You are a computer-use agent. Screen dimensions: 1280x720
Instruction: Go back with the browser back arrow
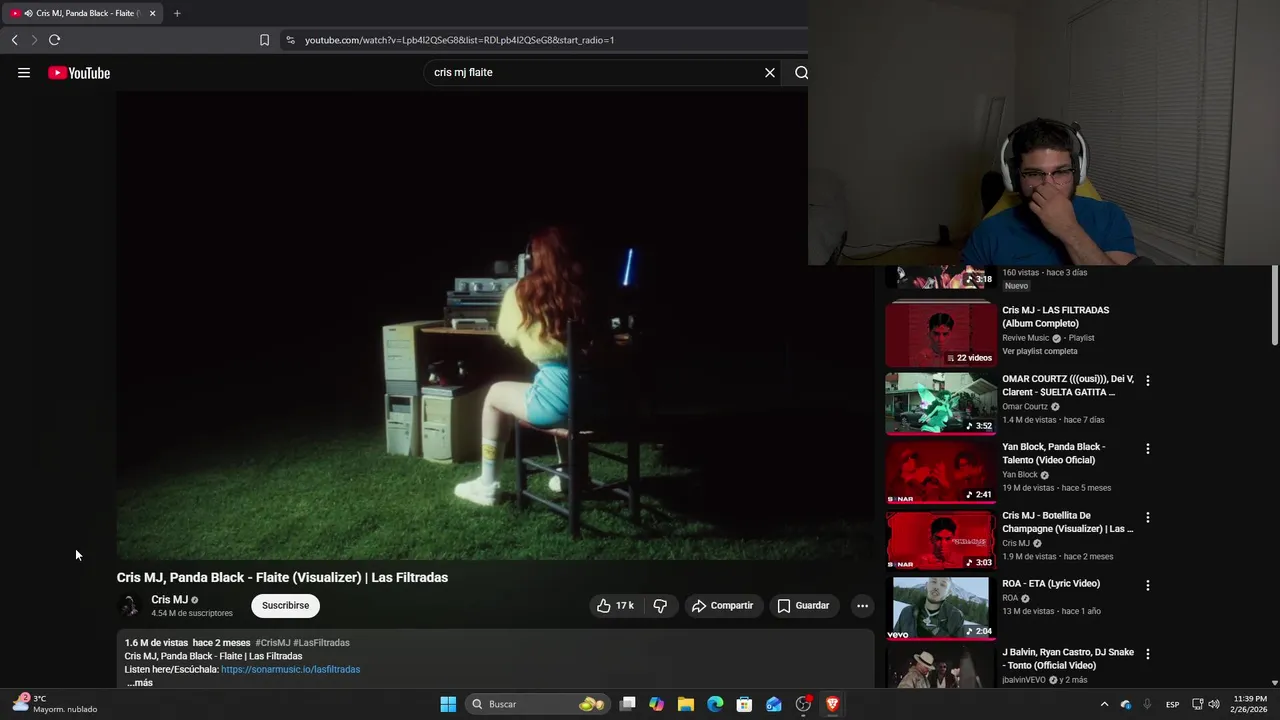click(x=14, y=40)
